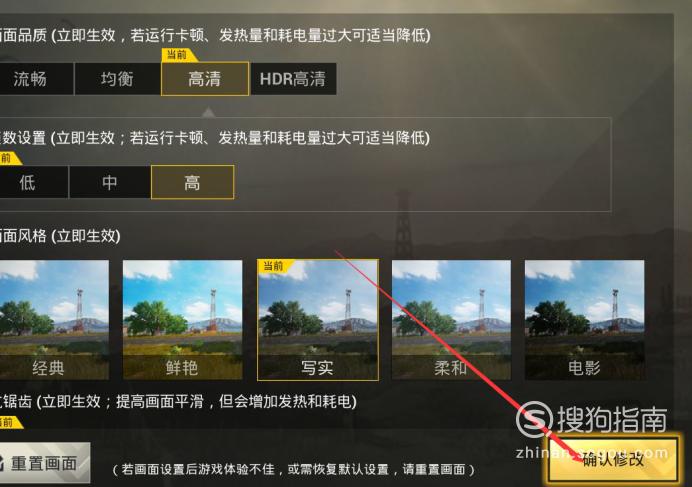The width and height of the screenshot is (692, 487).
Task: Click the 当前 tag above 高清
Action: pyautogui.click(x=178, y=55)
